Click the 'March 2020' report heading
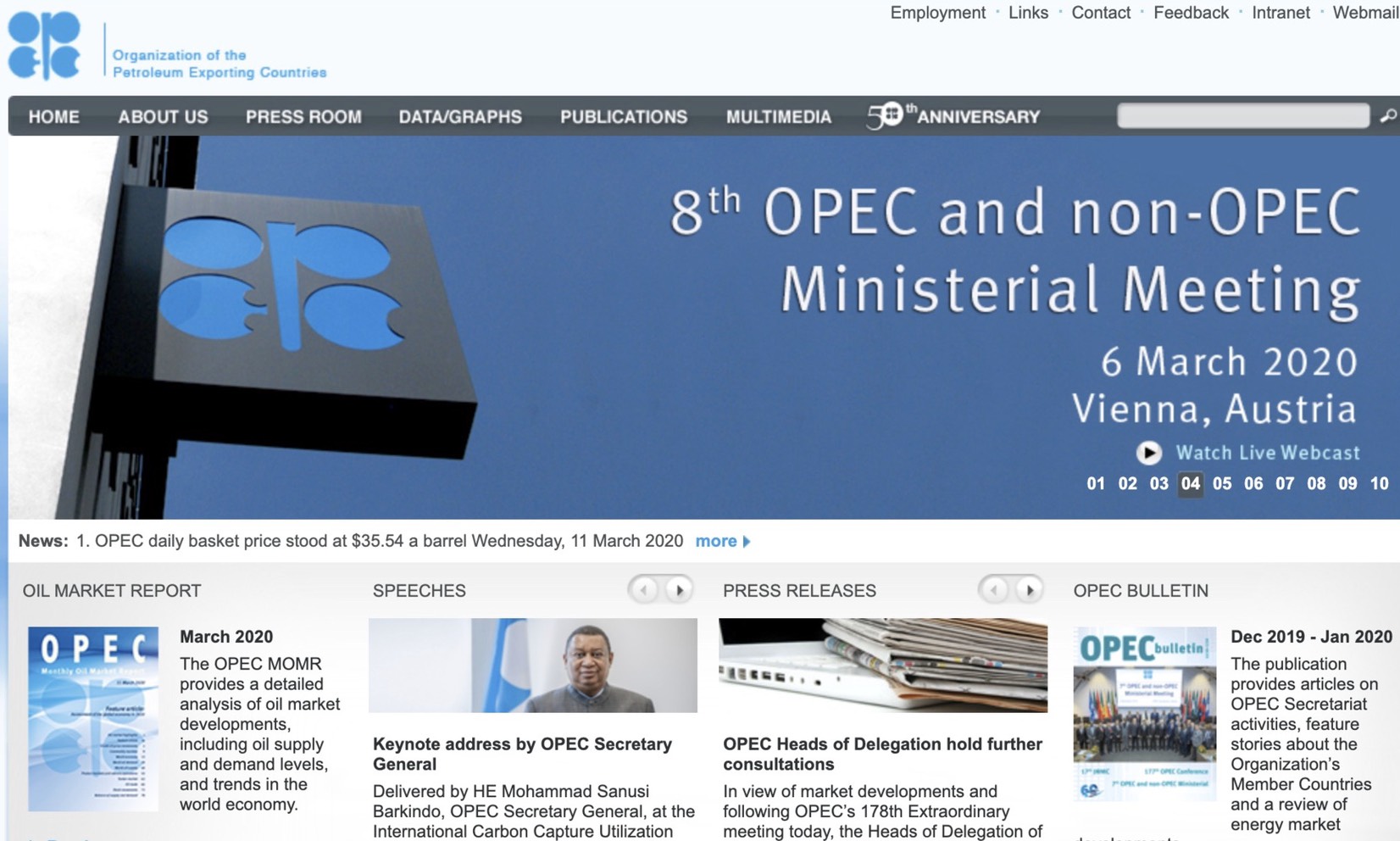 coord(226,637)
